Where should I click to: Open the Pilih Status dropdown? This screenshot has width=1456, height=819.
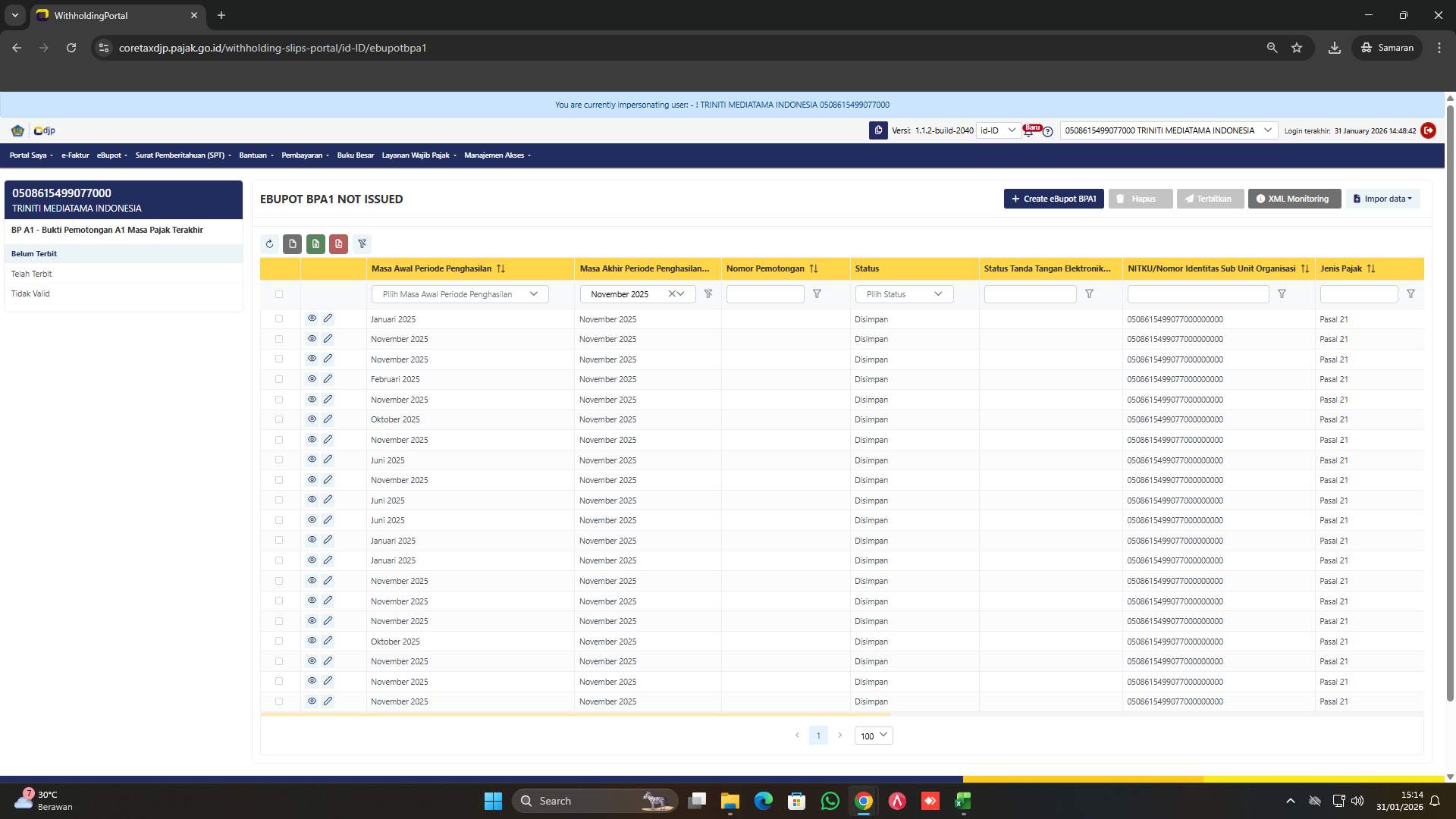pyautogui.click(x=904, y=294)
